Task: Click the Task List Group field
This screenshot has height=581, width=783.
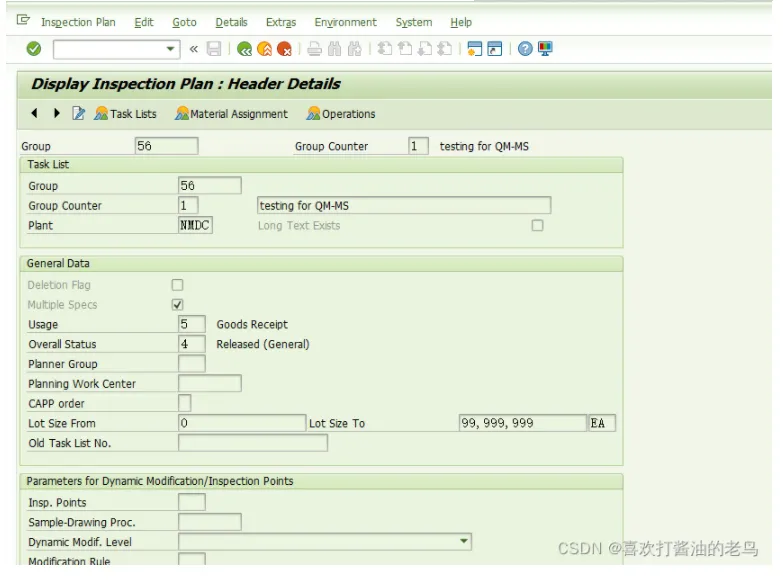Action: (x=210, y=185)
